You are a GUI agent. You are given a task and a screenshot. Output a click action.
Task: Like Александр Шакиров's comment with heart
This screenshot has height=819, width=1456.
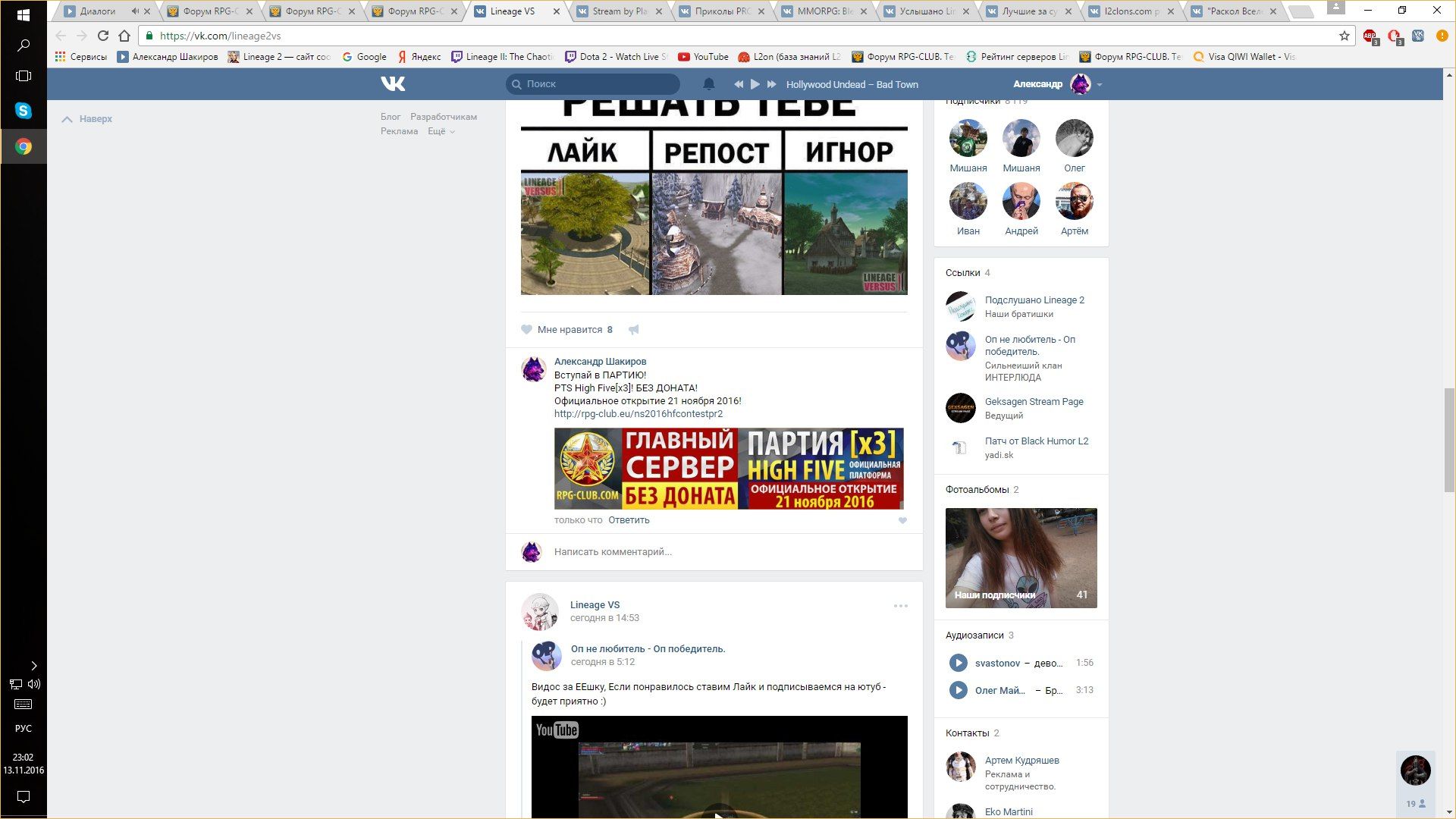pos(902,521)
